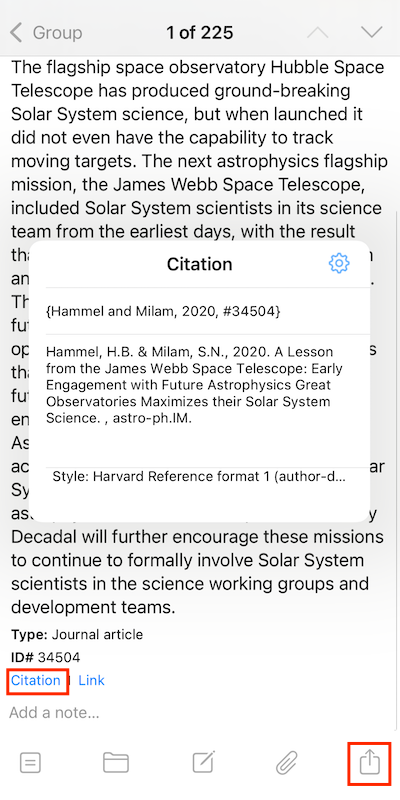Tap the ID# 34504 field
Screen dimensions: 400x800
pos(45,657)
